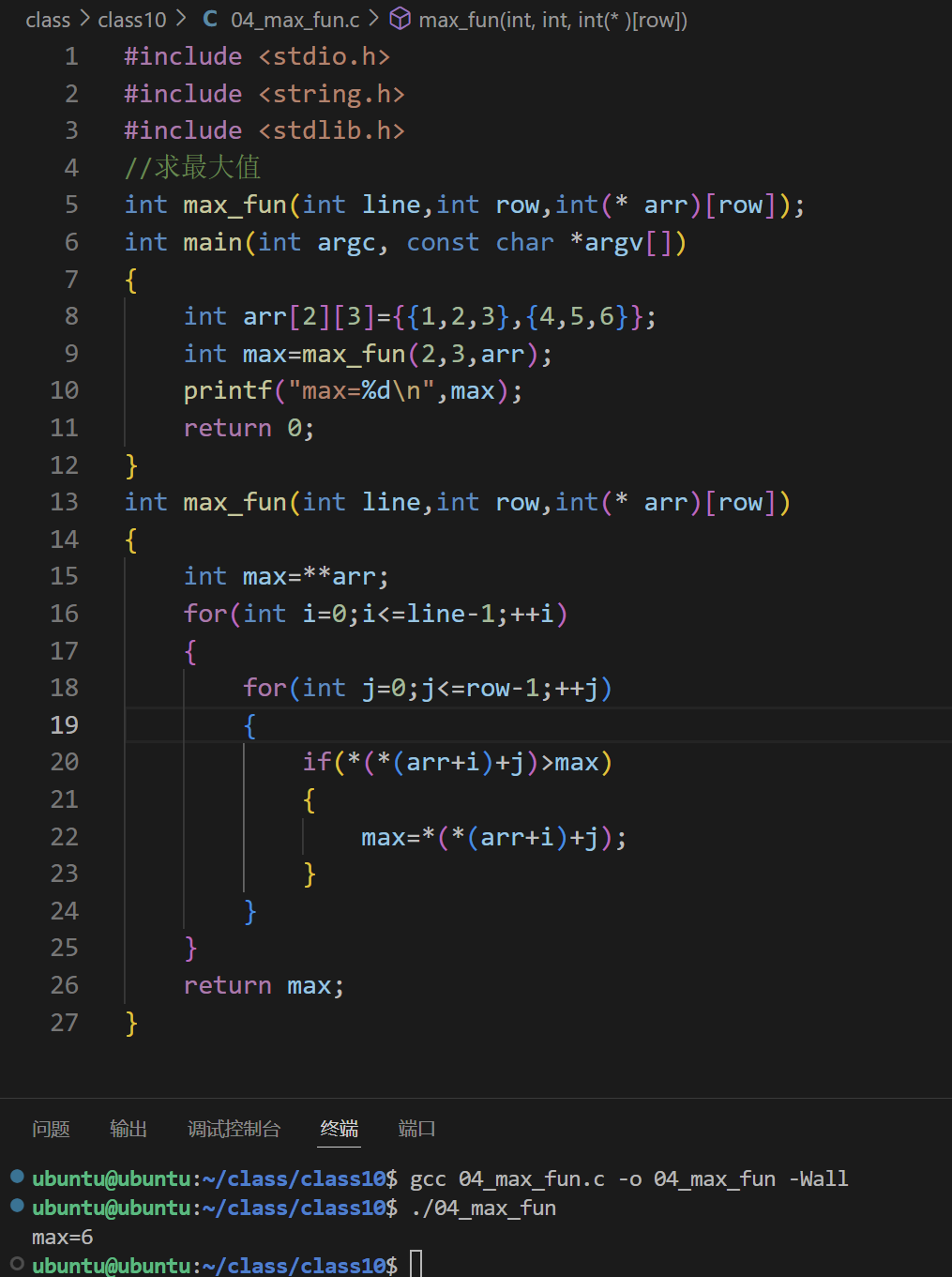
Task: Select the 终端 (Terminal) panel tab
Action: (340, 1129)
